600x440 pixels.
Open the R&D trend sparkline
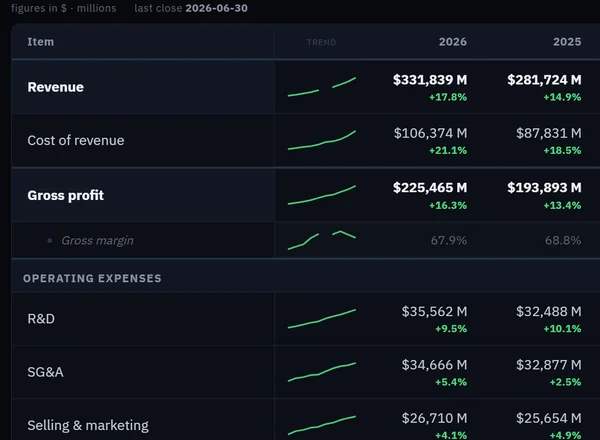322,319
